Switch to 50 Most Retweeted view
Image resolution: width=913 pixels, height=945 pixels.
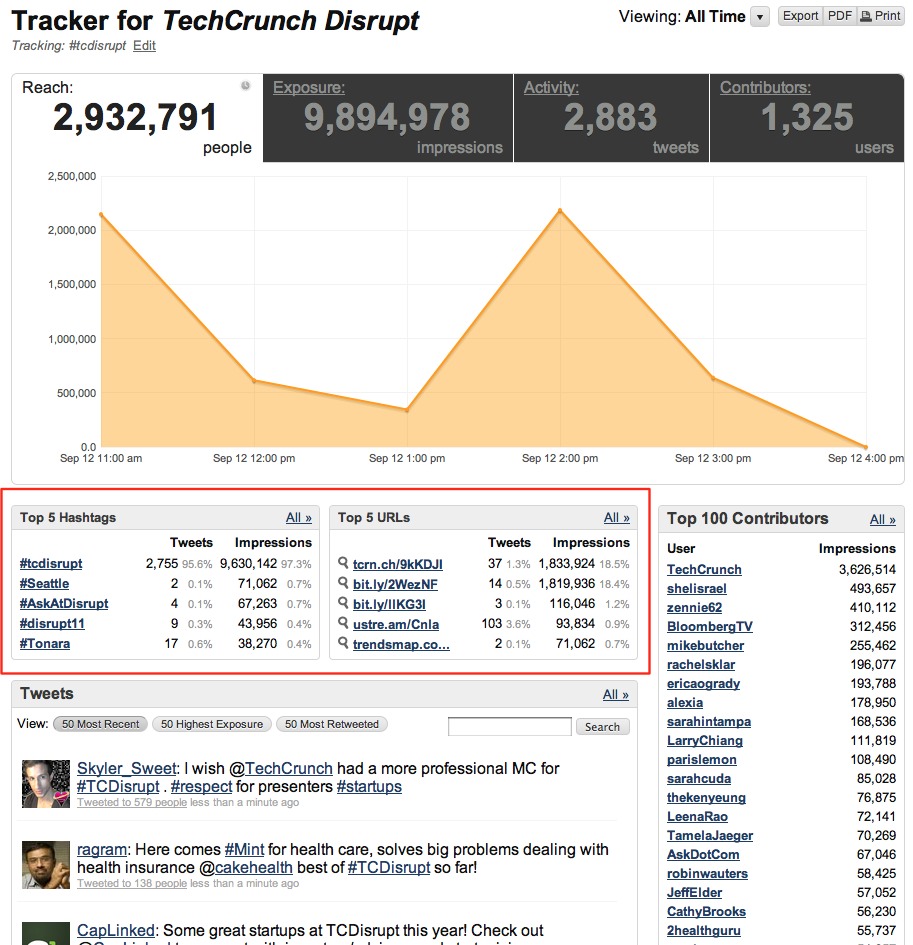point(331,724)
